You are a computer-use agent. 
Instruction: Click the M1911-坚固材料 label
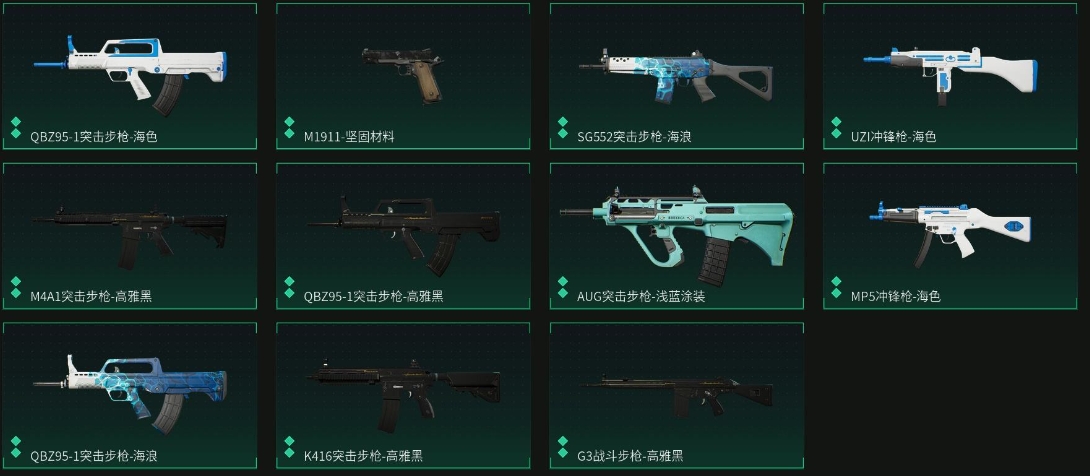[x=349, y=137]
